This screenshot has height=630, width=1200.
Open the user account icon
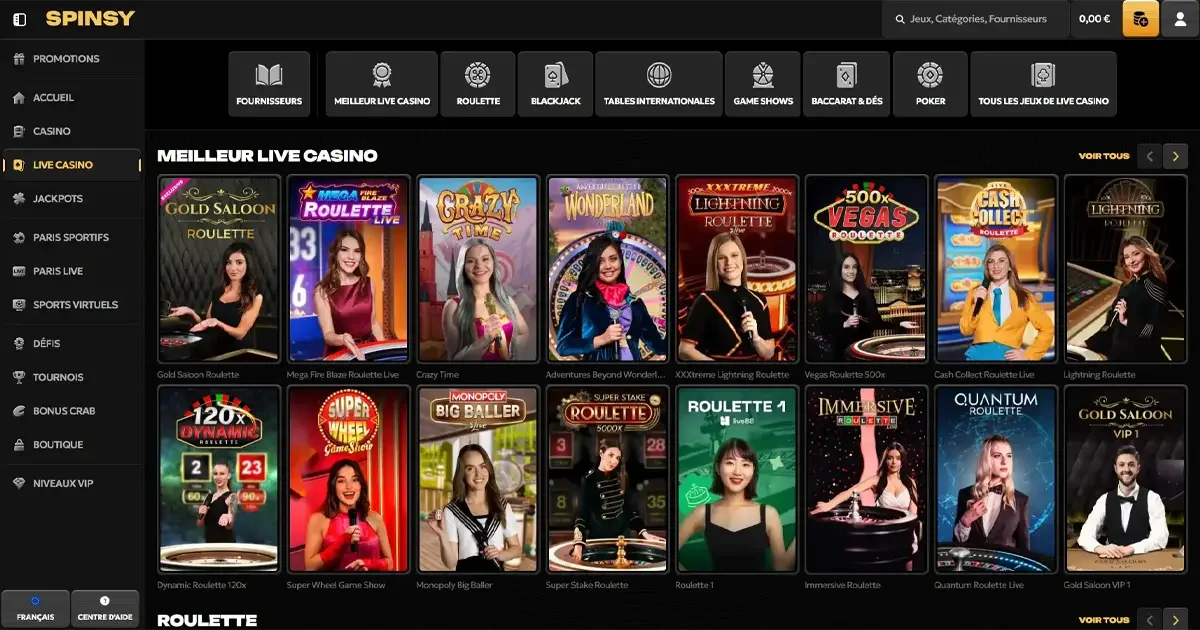(x=1181, y=19)
